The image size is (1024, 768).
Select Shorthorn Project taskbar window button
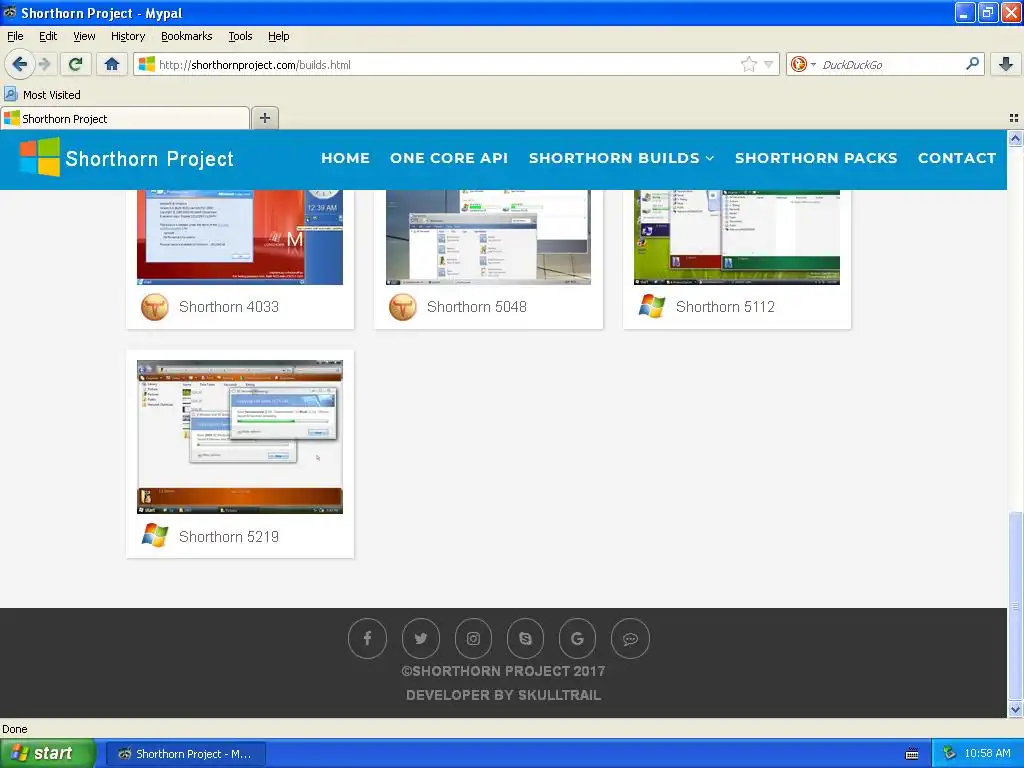(x=185, y=754)
